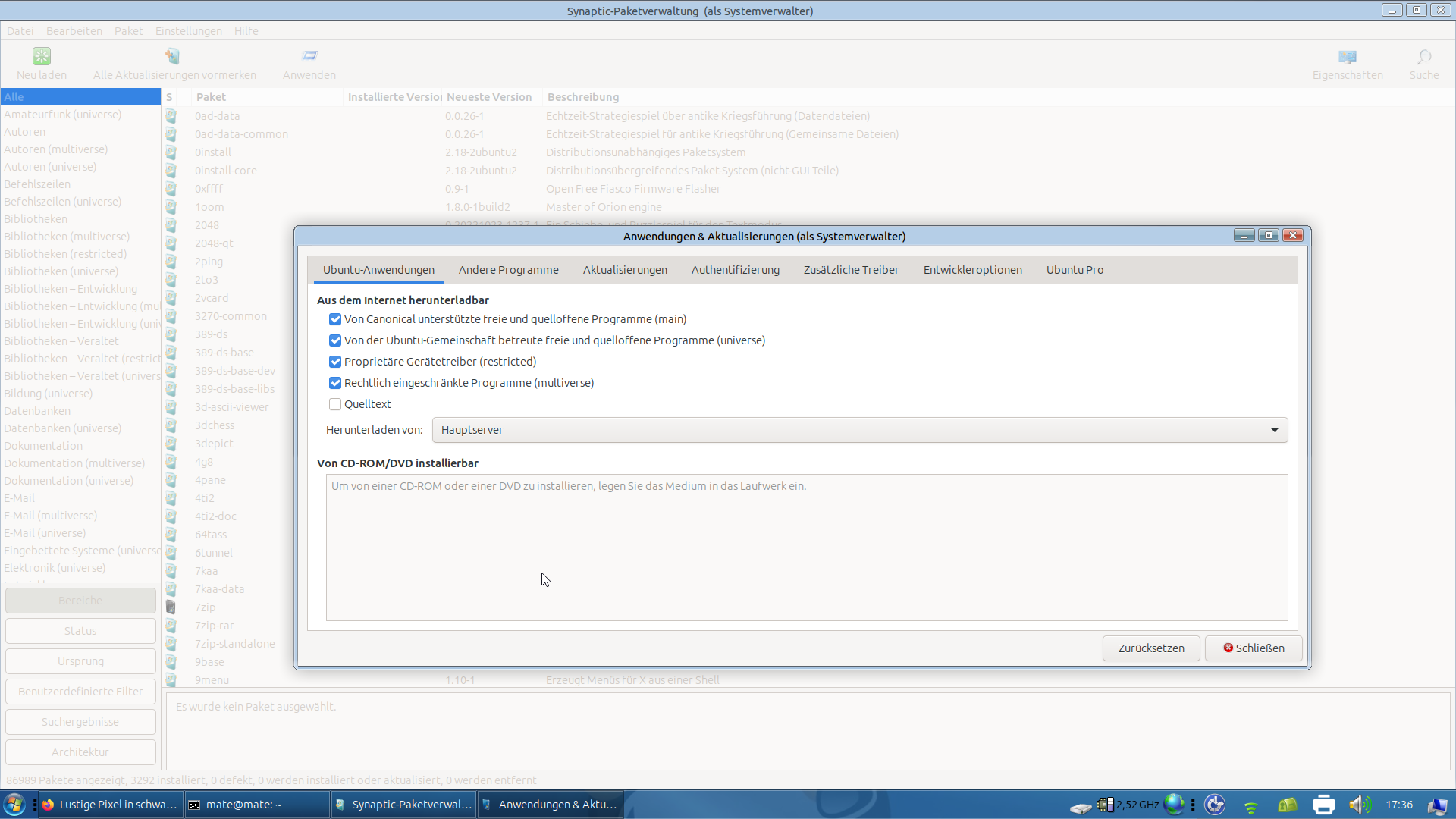This screenshot has height=819, width=1456.
Task: Enable the Quelltext checkbox
Action: [335, 404]
